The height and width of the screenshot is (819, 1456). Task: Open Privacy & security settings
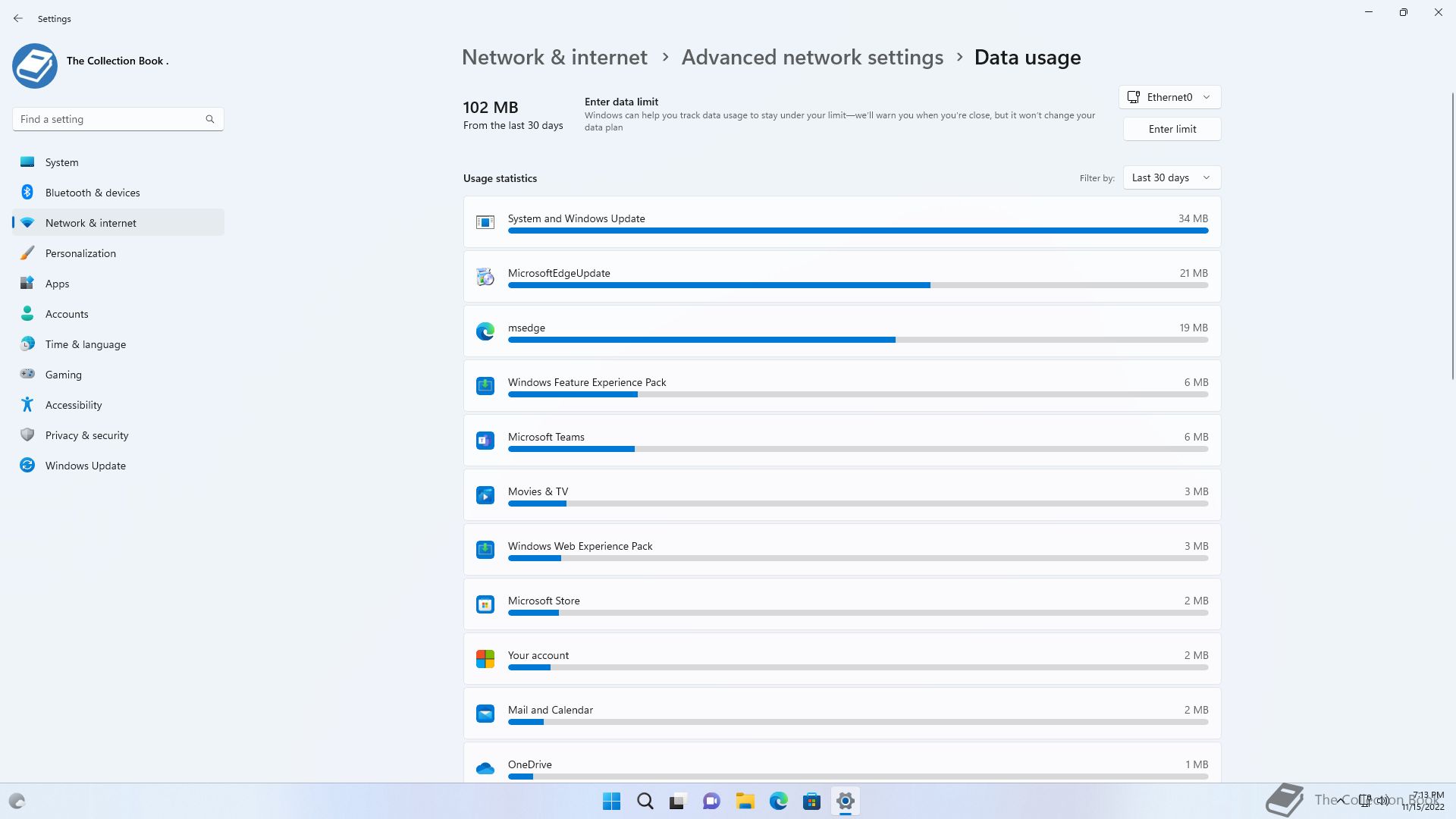118,435
